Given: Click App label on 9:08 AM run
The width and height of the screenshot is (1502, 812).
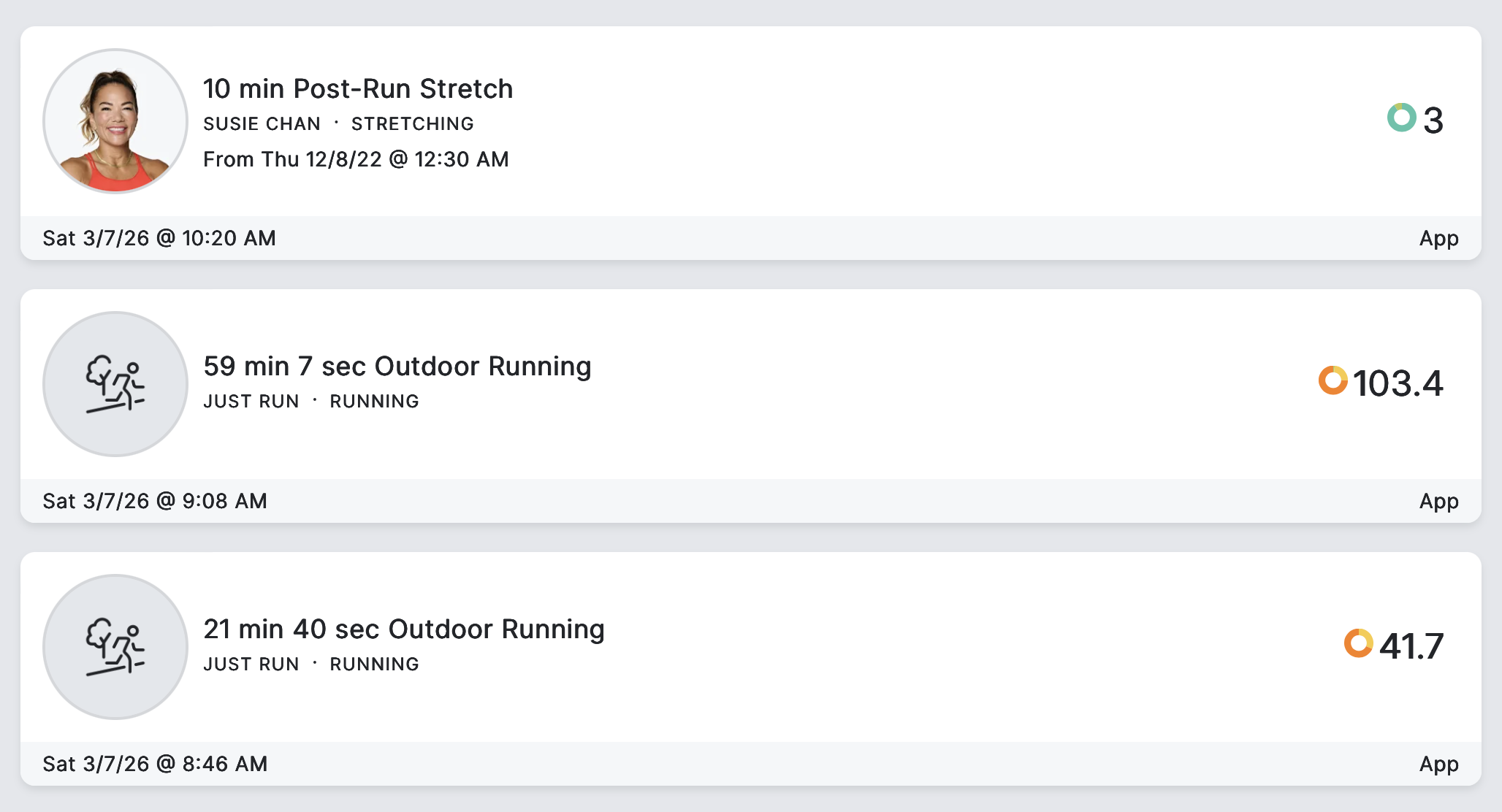Looking at the screenshot, I should click(x=1438, y=501).
